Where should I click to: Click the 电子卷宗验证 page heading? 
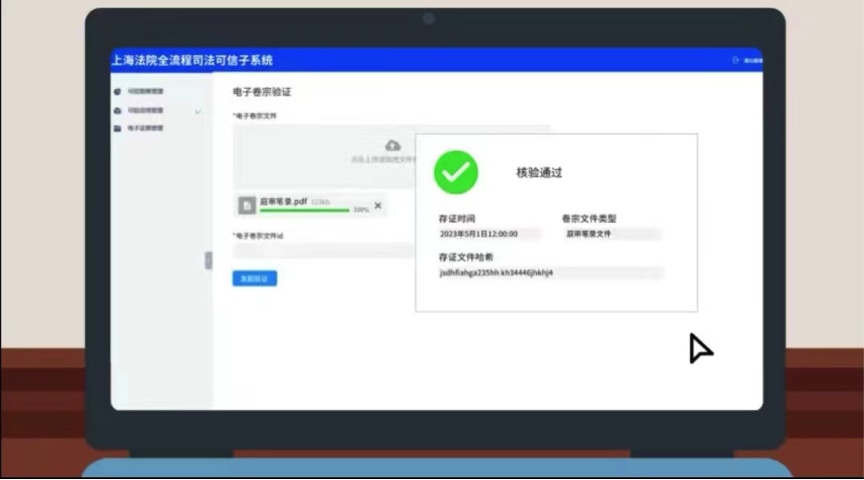pos(262,92)
